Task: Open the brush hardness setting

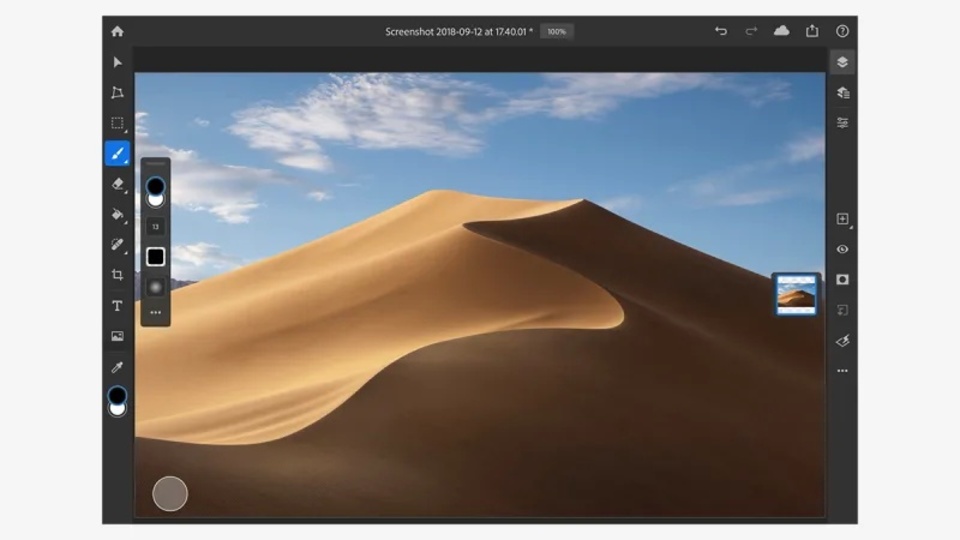Action: 156,287
